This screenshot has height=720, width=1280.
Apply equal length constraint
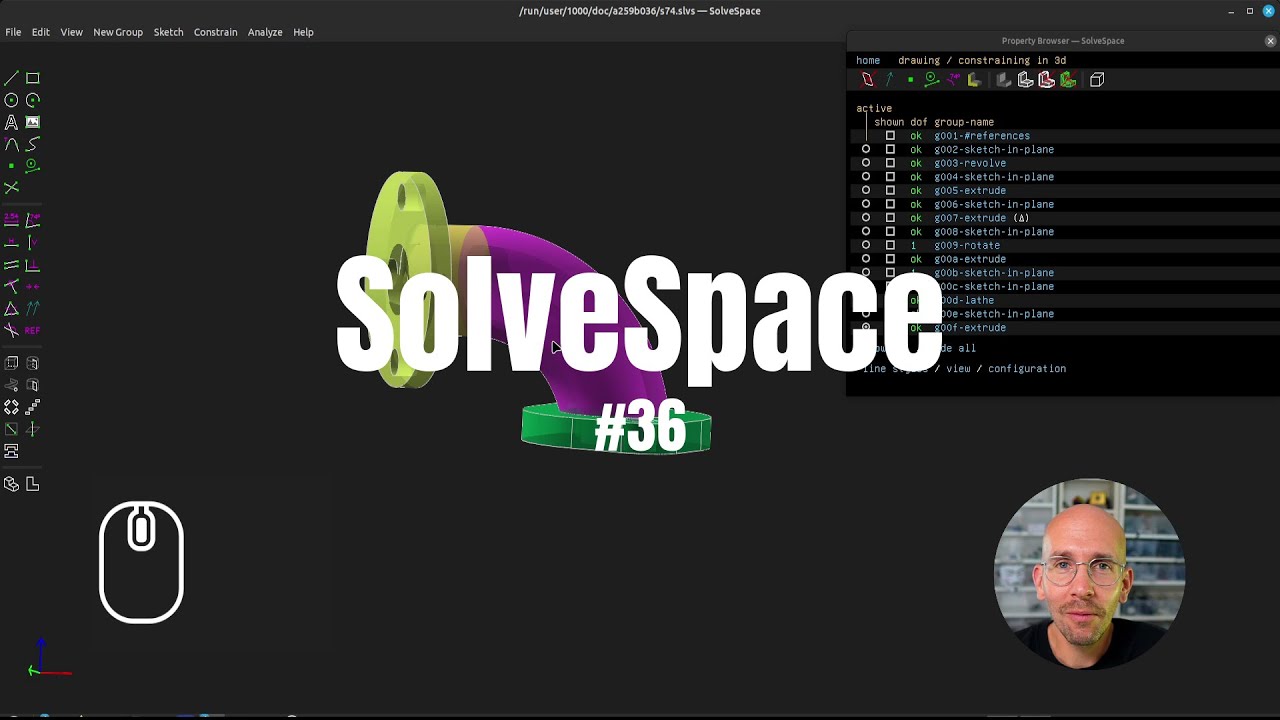[11, 308]
